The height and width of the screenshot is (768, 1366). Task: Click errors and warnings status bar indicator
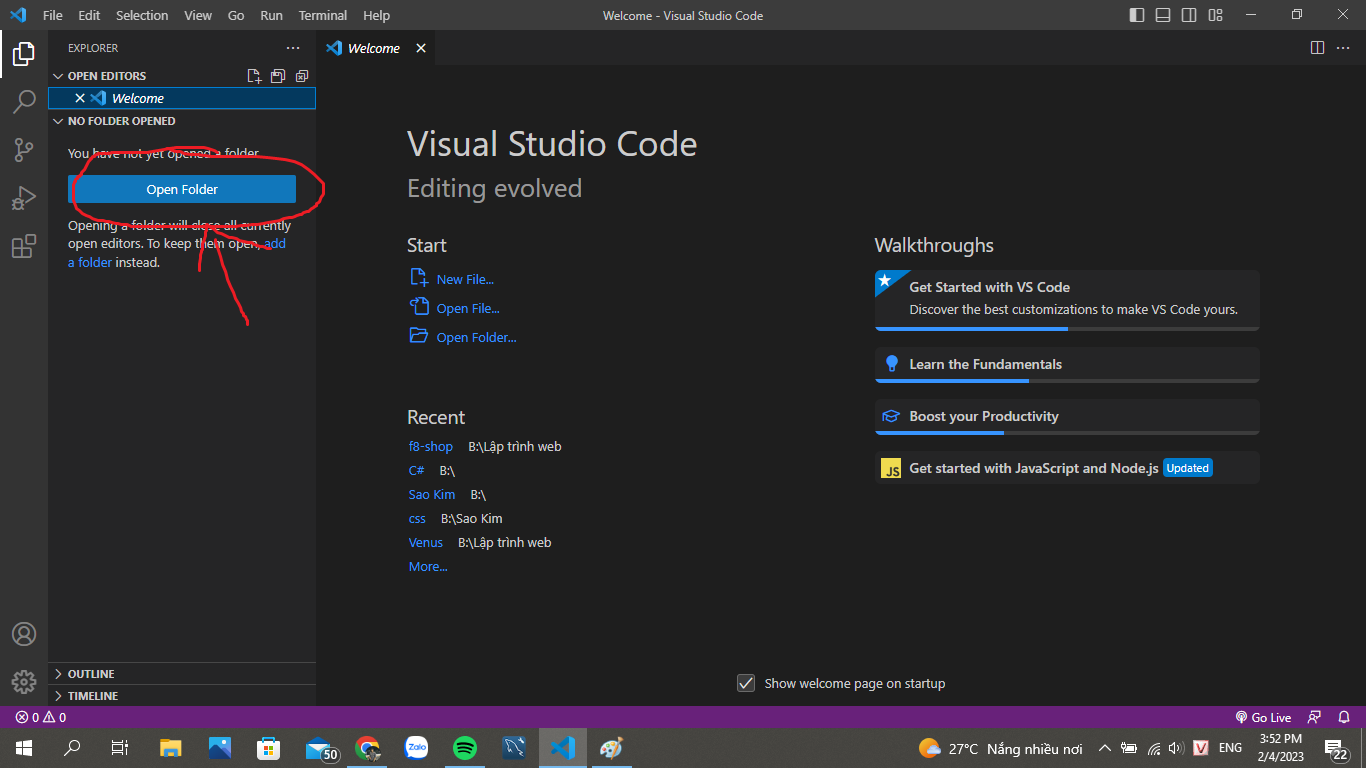coord(41,717)
